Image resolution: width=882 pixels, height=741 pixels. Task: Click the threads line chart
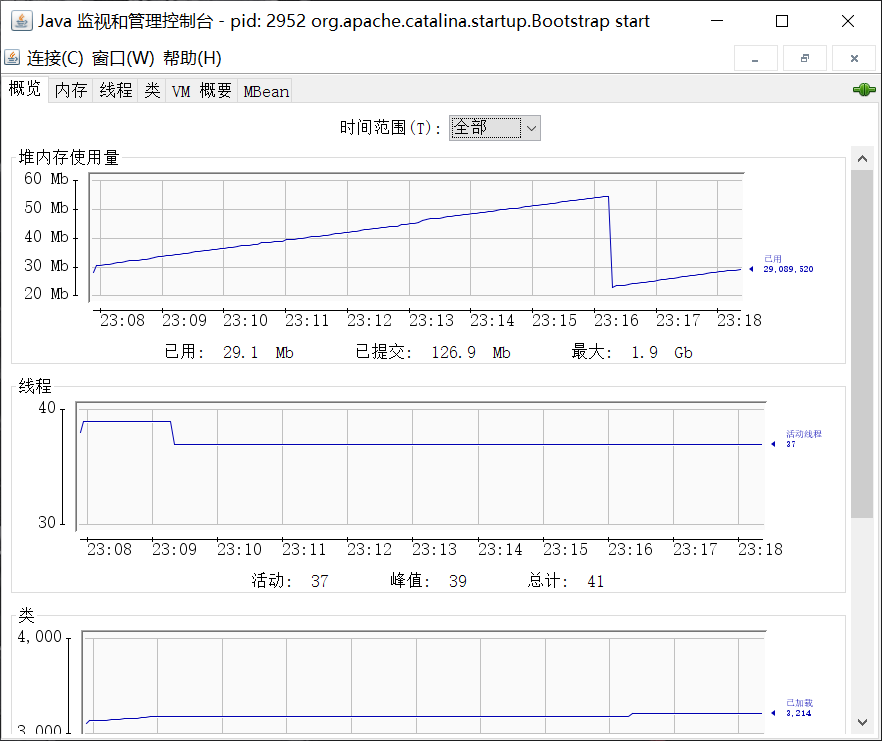click(x=421, y=464)
